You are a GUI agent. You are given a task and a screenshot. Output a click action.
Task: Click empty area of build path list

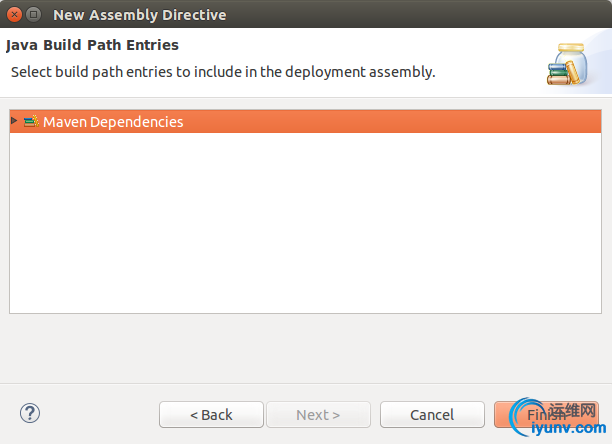coord(300,230)
